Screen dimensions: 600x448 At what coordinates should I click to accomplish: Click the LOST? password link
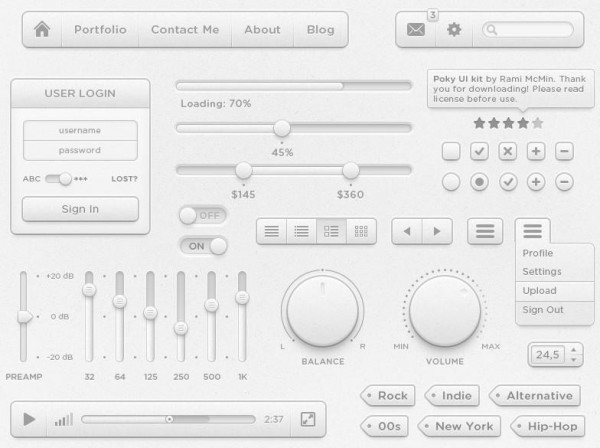(124, 179)
